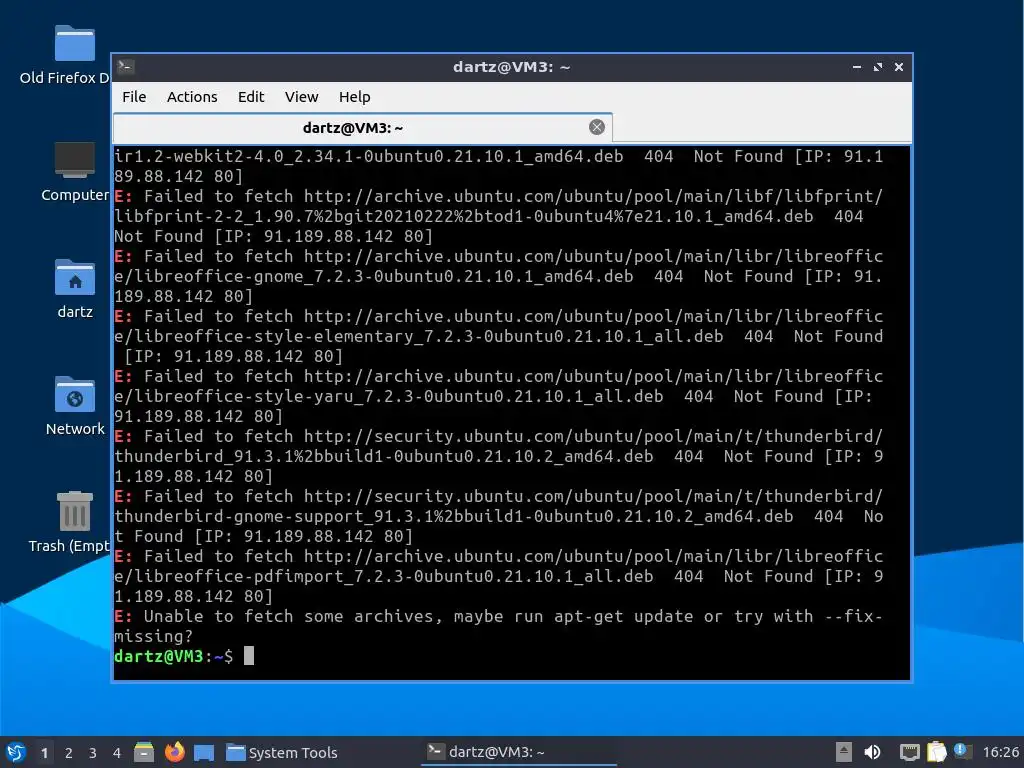Viewport: 1024px width, 768px height.
Task: Click the dartz@VM3 terminal taskbar entry
Action: point(519,752)
